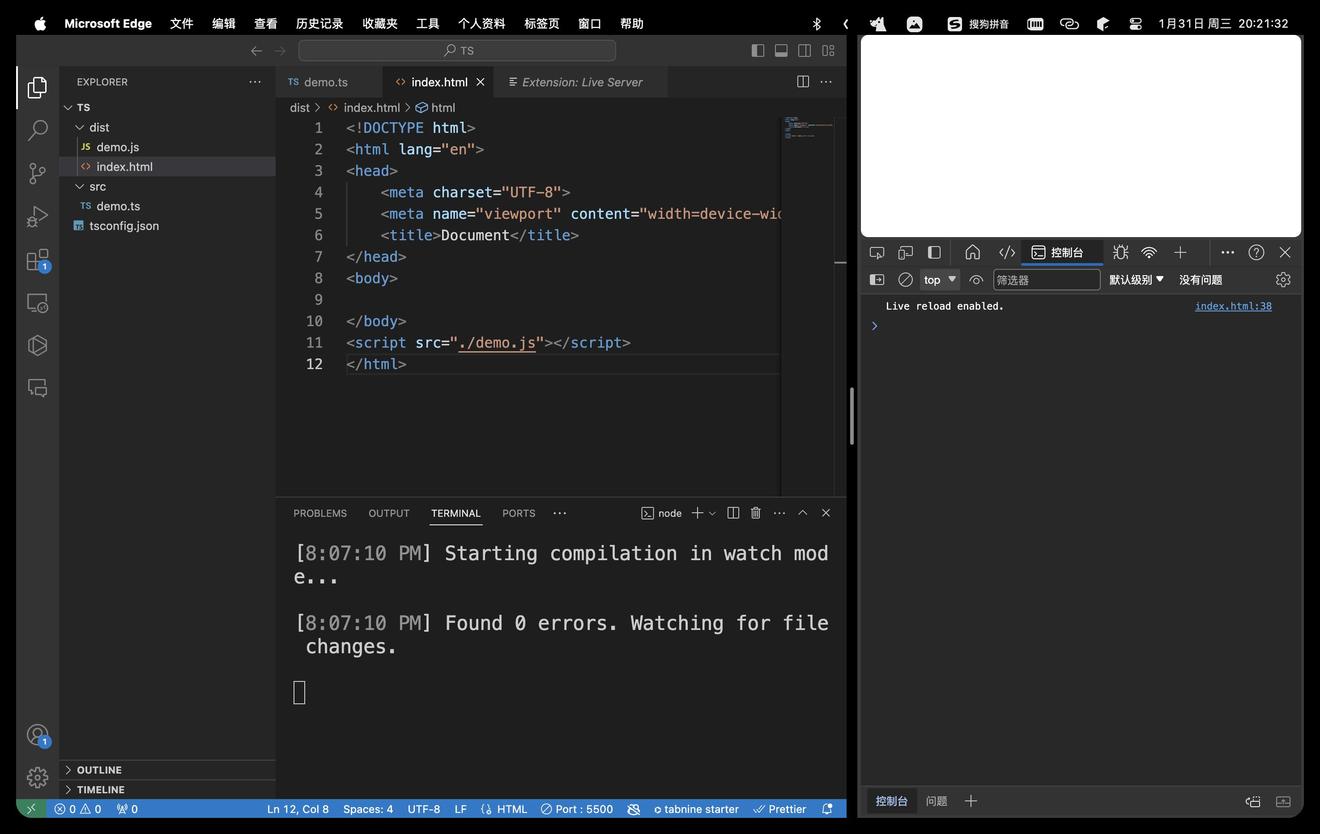
Task: Open the 默认级别 log level dropdown
Action: click(x=1137, y=280)
